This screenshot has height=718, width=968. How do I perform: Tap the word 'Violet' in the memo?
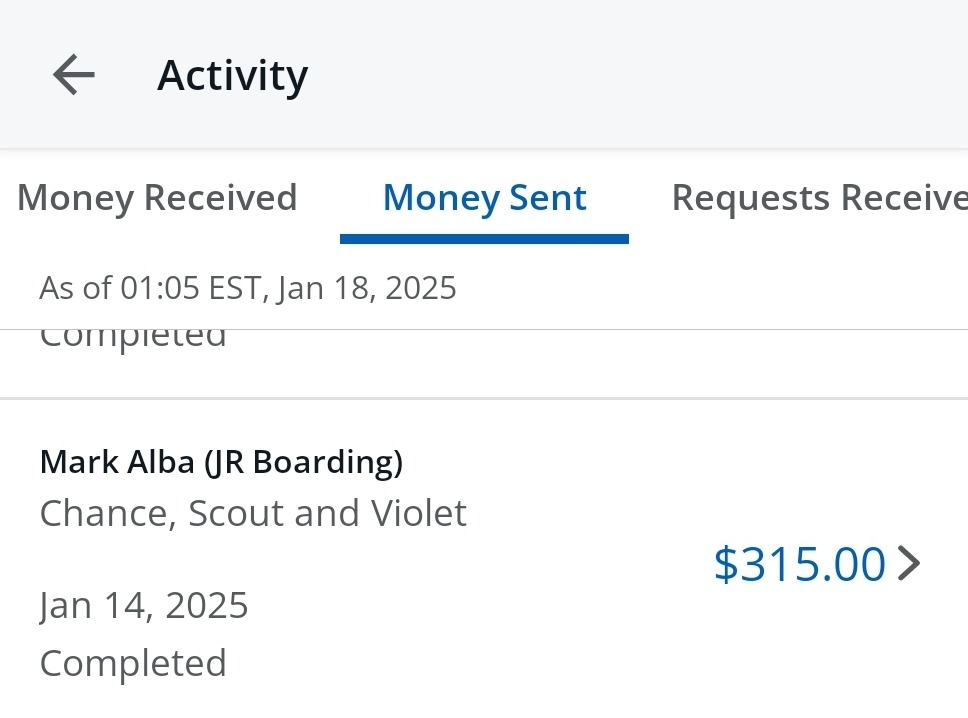pyautogui.click(x=419, y=513)
